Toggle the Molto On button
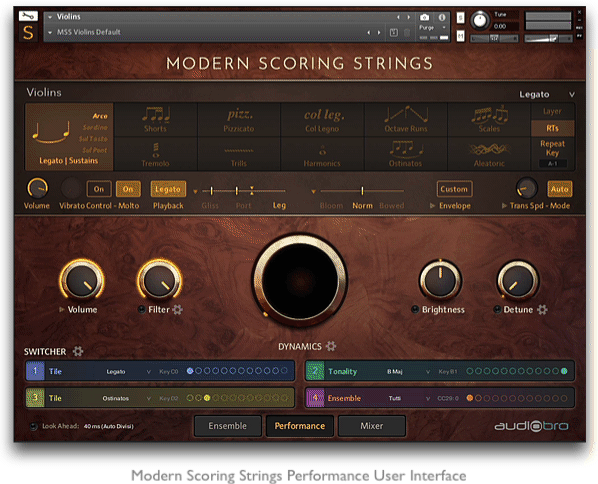 click(128, 189)
